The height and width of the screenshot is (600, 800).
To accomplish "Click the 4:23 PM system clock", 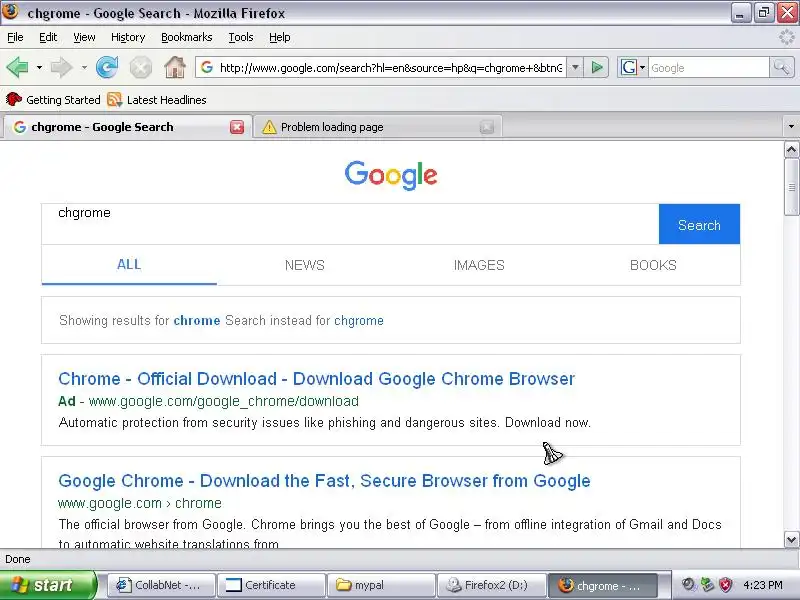I will [763, 585].
